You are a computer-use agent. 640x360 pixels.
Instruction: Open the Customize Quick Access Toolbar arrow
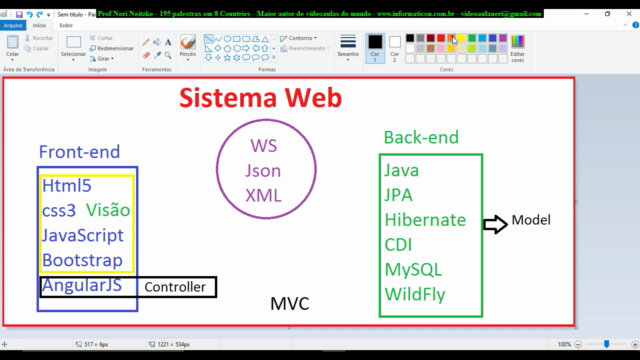[49, 14]
